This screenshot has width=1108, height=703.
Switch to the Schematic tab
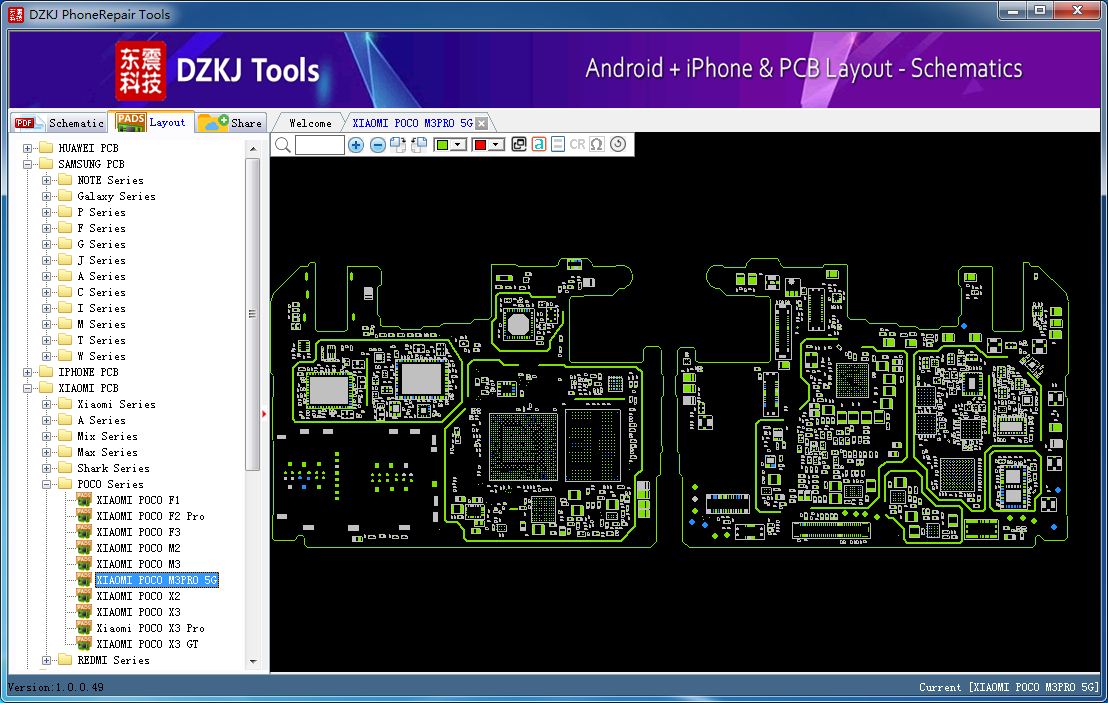[59, 123]
